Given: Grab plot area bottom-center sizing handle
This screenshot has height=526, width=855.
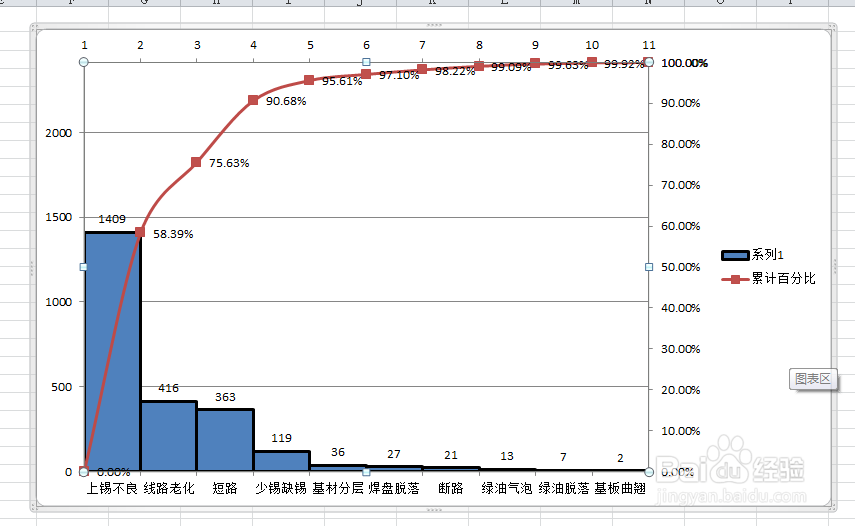Looking at the screenshot, I should (366, 472).
